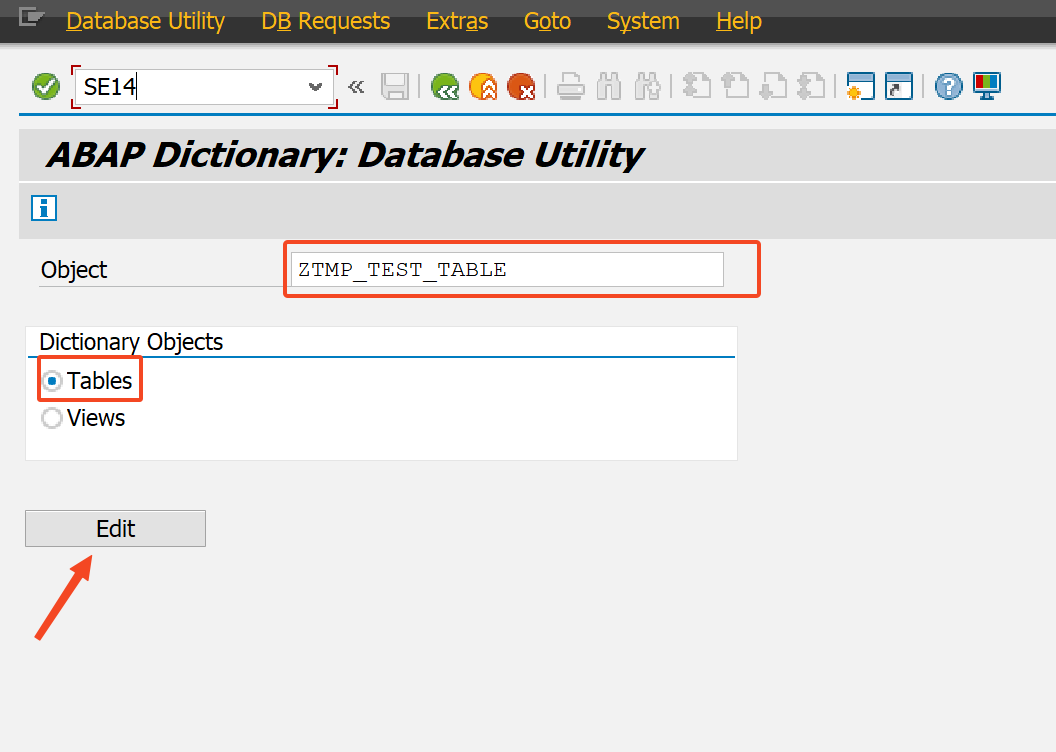Open the System menu

coord(642,20)
